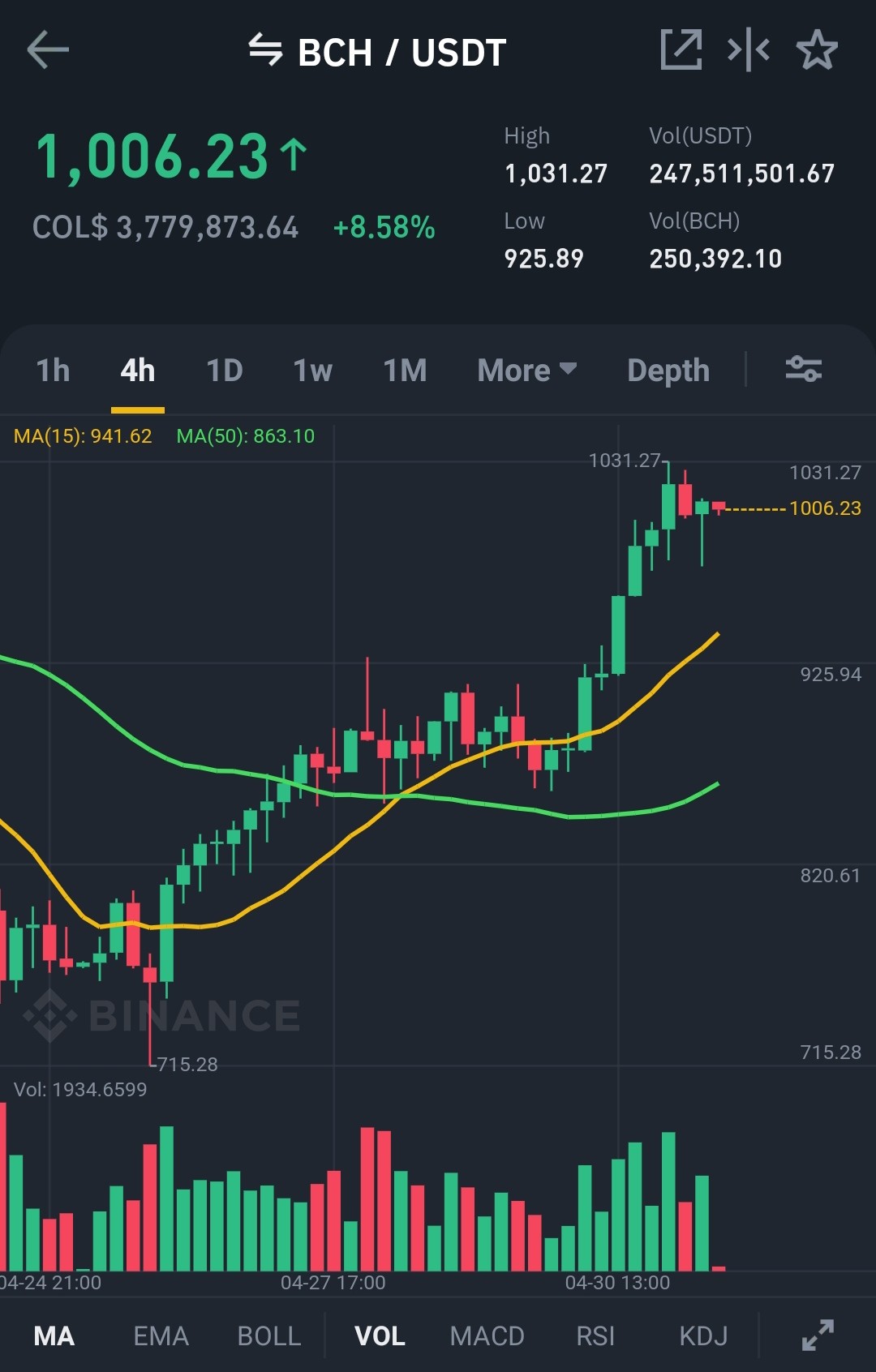Viewport: 876px width, 1372px height.
Task: Open the share chart icon
Action: click(x=681, y=50)
